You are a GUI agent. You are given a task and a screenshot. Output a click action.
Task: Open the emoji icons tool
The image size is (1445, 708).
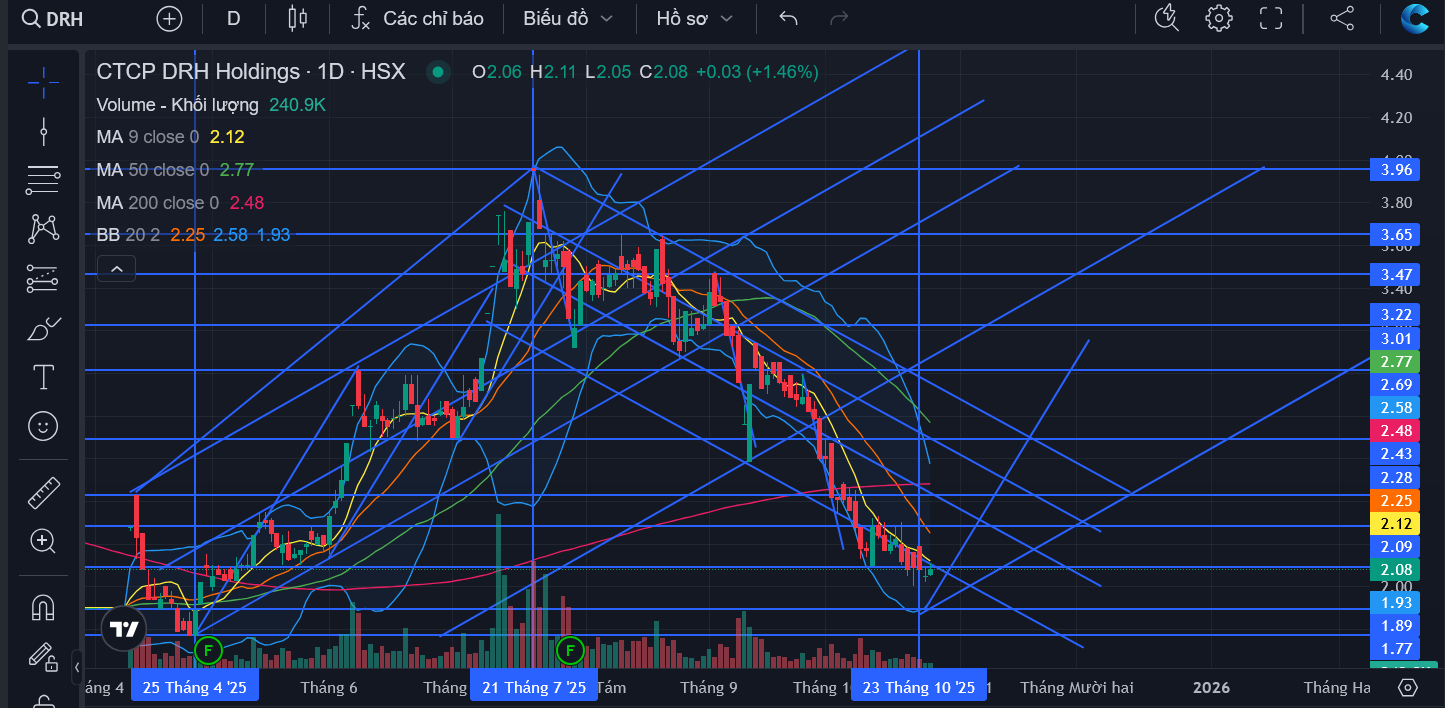pos(43,426)
